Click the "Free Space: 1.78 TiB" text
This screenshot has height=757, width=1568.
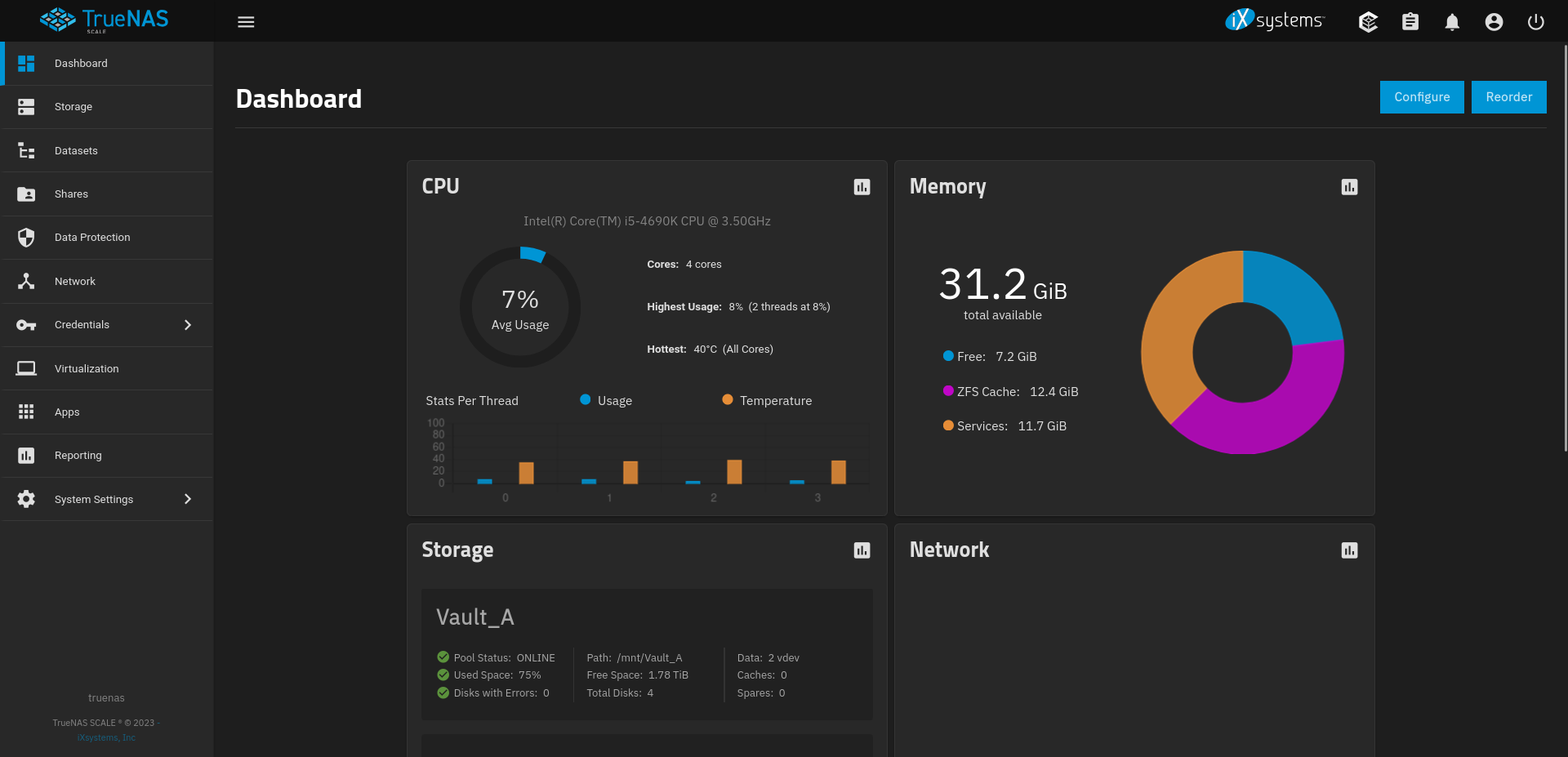click(637, 675)
